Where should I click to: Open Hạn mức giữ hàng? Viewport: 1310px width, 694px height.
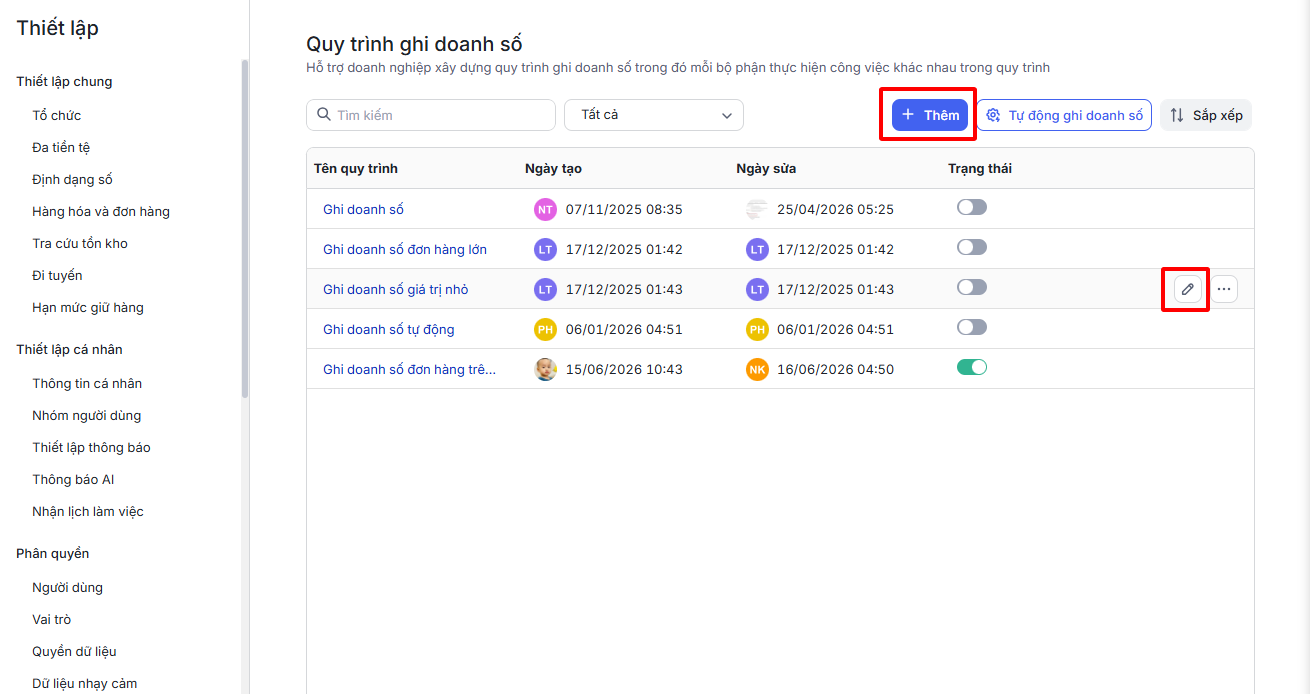coord(88,307)
